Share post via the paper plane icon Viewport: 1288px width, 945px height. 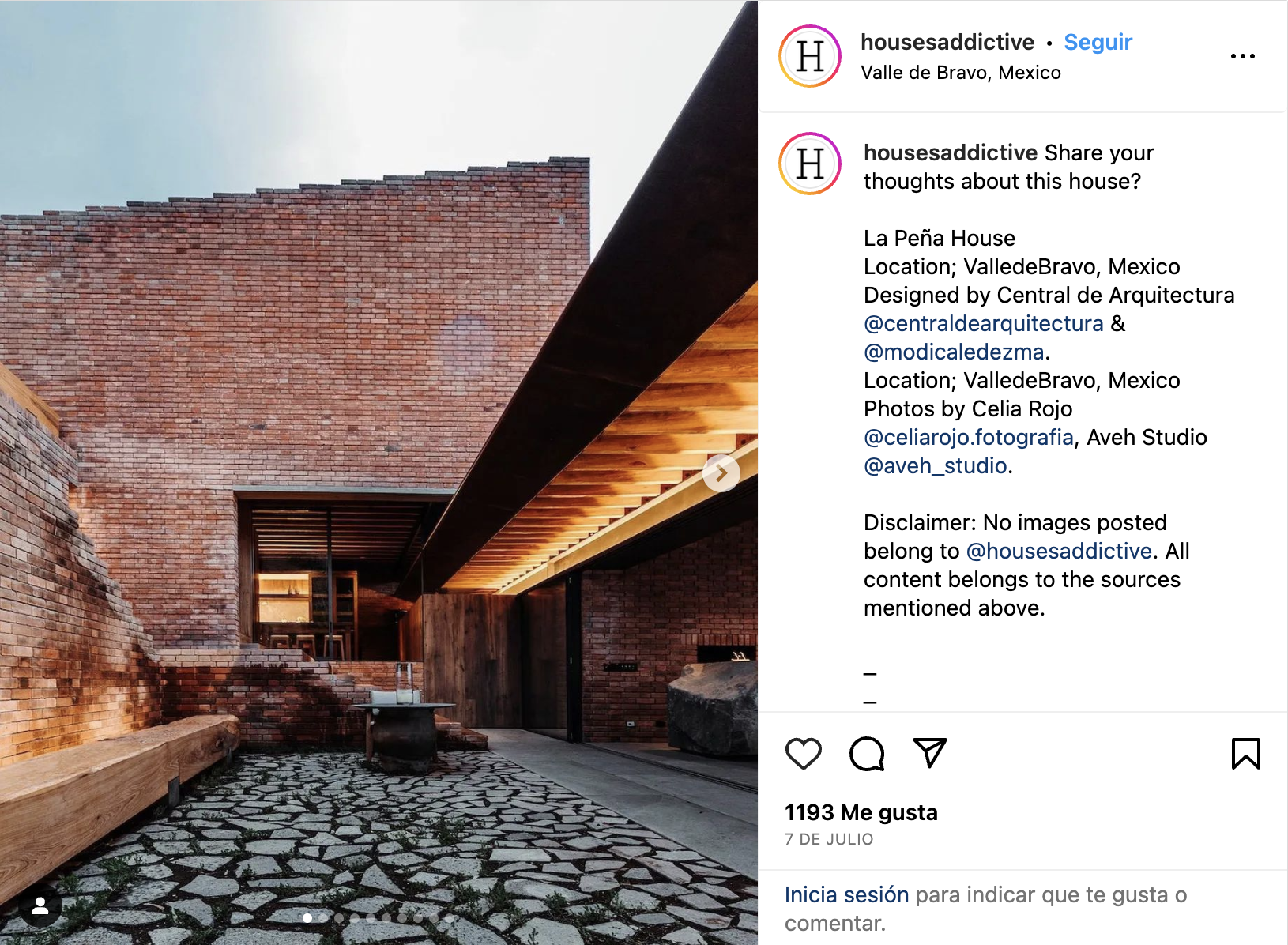[930, 754]
